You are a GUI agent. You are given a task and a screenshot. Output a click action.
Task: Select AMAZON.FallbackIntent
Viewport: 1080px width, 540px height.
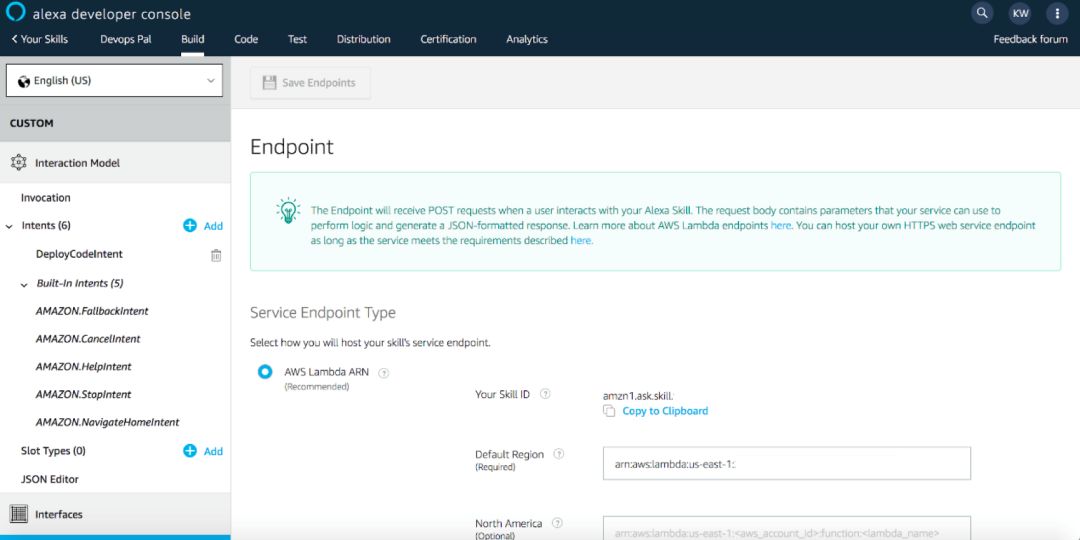click(92, 311)
